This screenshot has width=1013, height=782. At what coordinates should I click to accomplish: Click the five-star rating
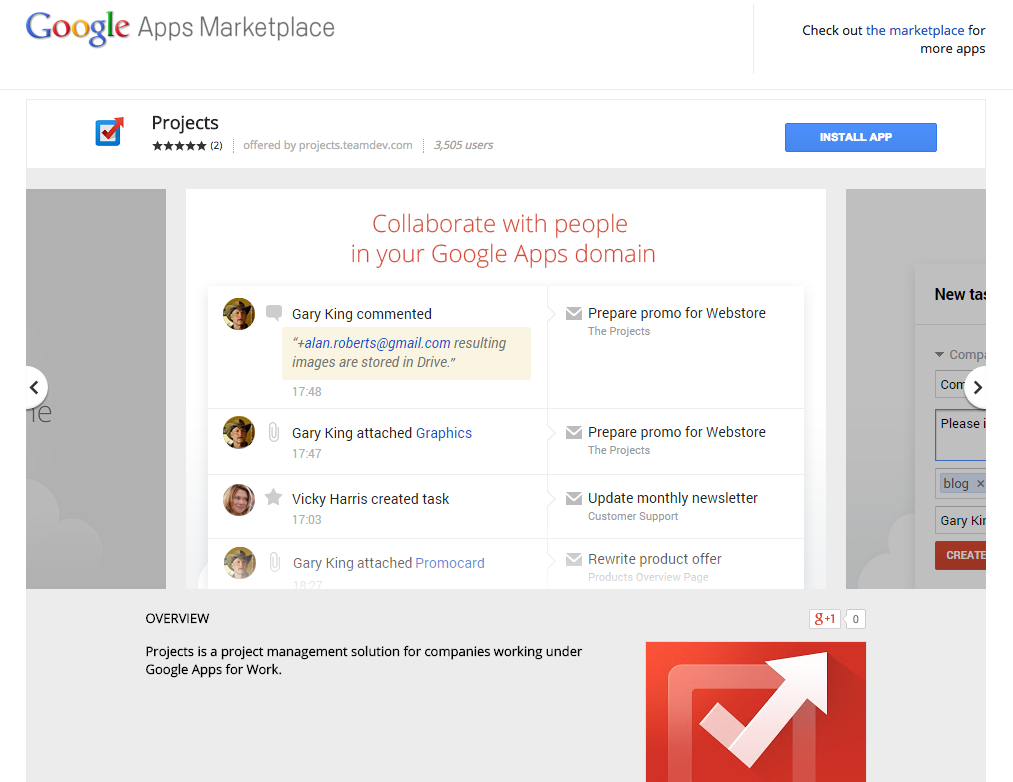179,145
